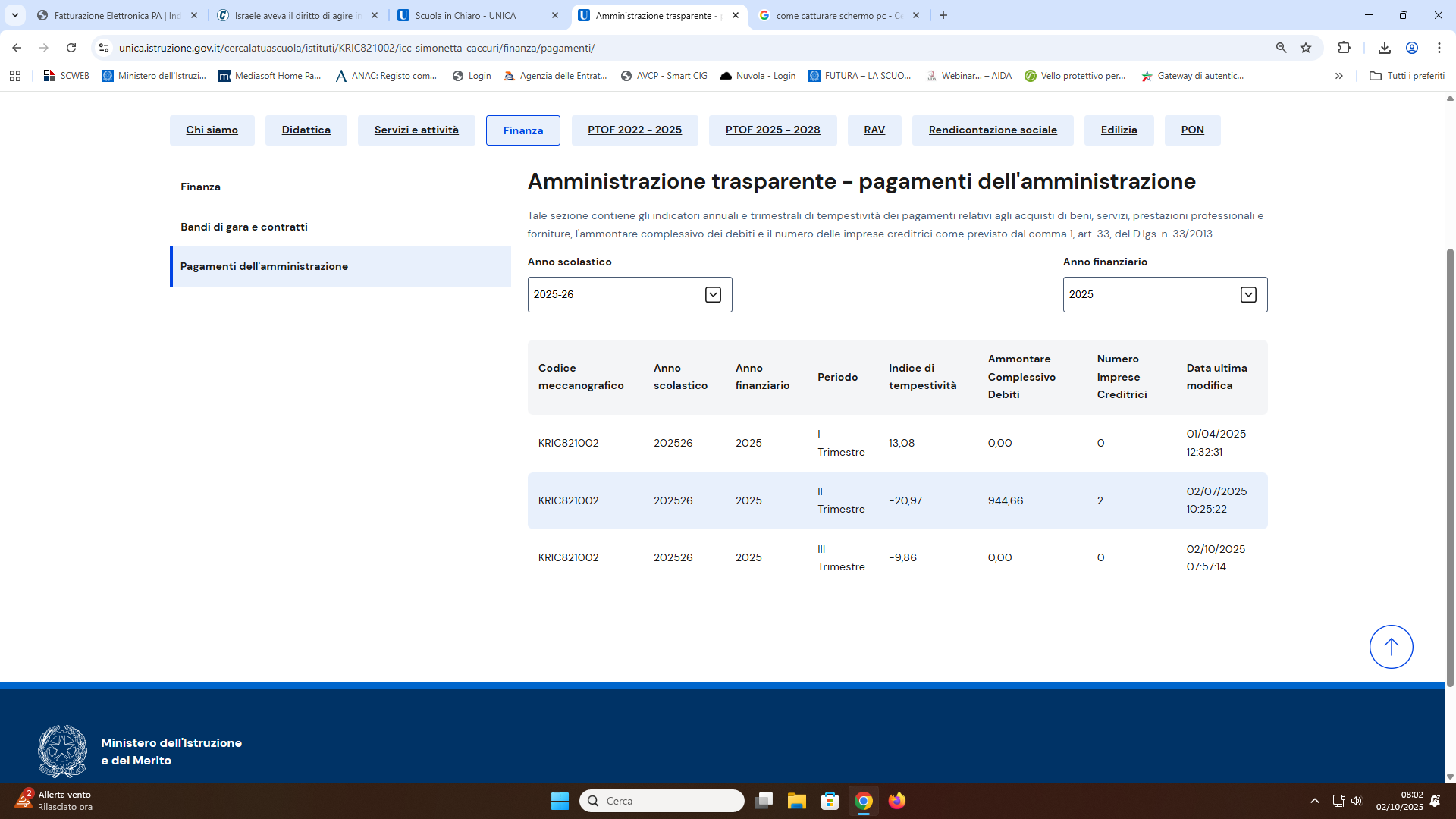
Task: Select Bandi di gara e contratti
Action: coord(244,227)
